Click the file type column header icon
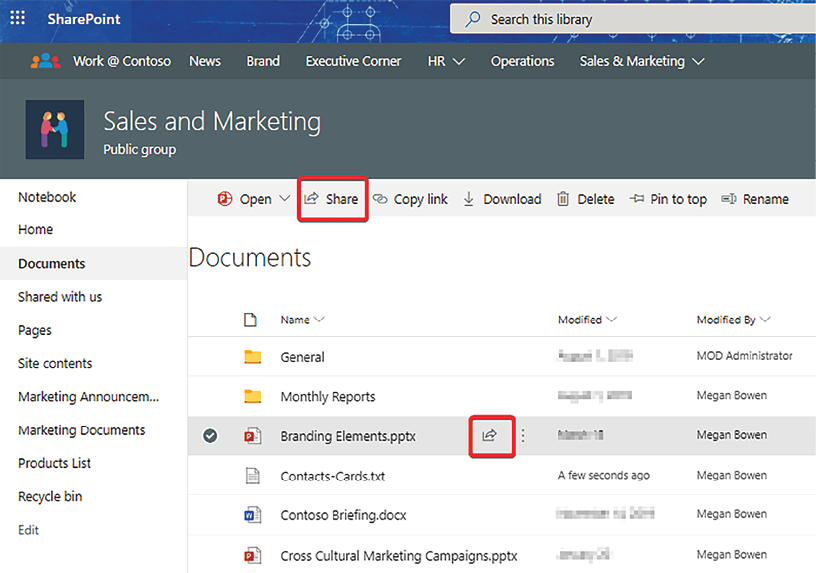Viewport: 816px width, 573px height. (x=250, y=320)
